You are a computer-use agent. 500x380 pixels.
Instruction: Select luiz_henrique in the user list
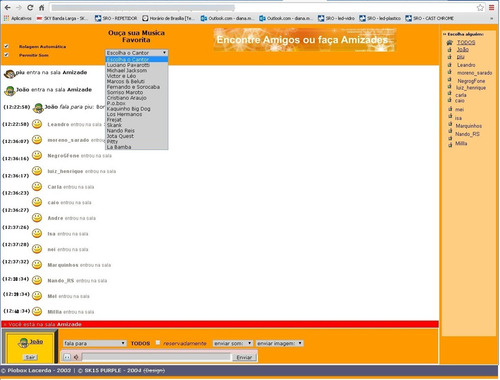click(x=471, y=88)
